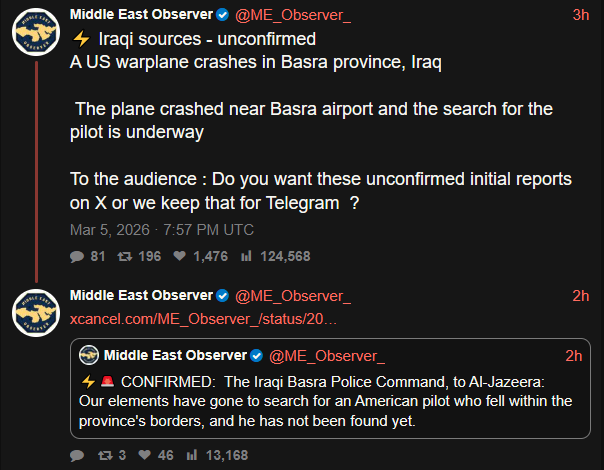Open the "3h" timestamp link

tap(580, 15)
